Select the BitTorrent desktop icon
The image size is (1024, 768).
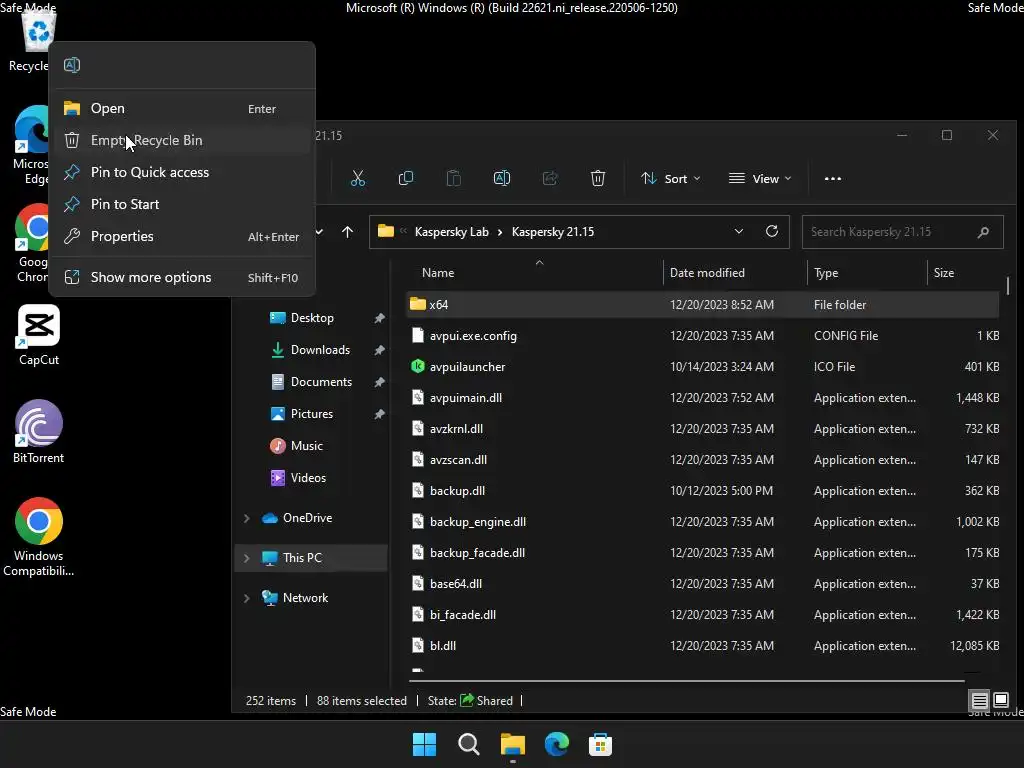tap(39, 432)
